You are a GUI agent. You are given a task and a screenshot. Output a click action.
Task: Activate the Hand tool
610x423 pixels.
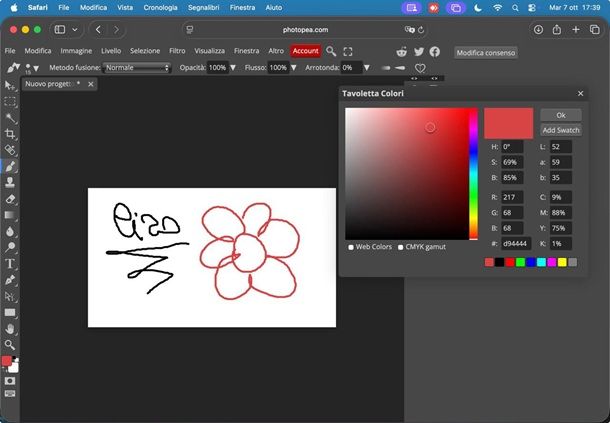10,328
